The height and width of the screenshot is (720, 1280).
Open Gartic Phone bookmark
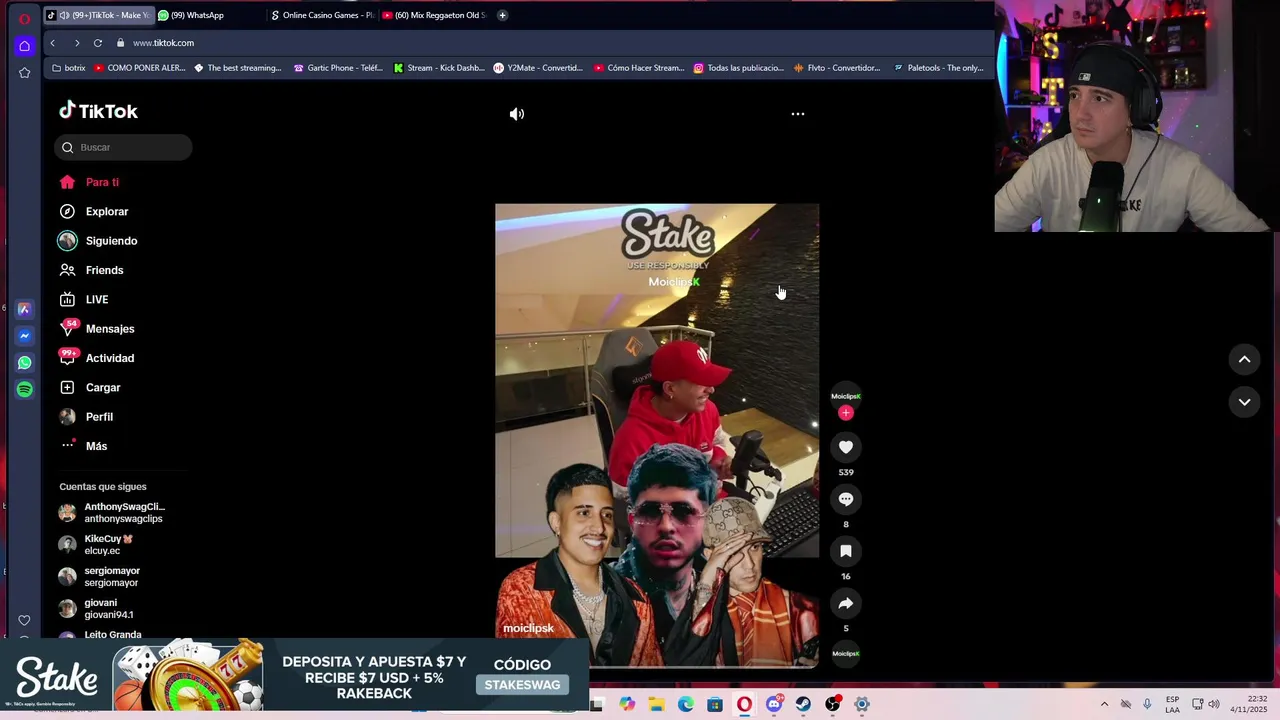[338, 68]
